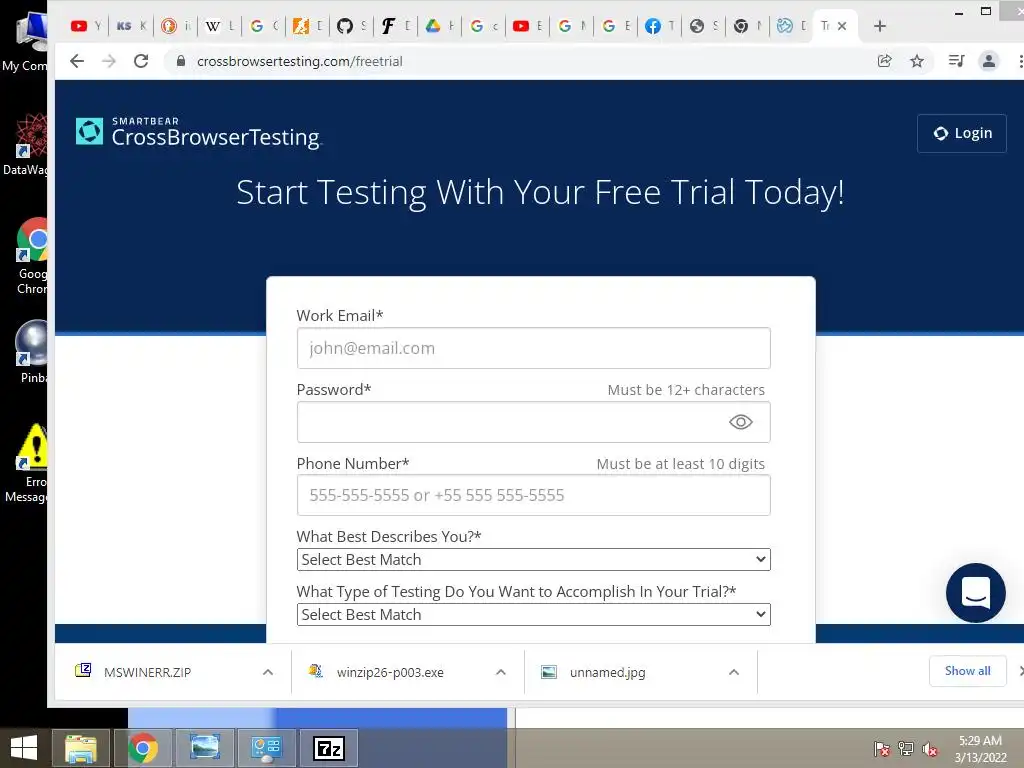Open the chat messenger bubble

(x=976, y=592)
